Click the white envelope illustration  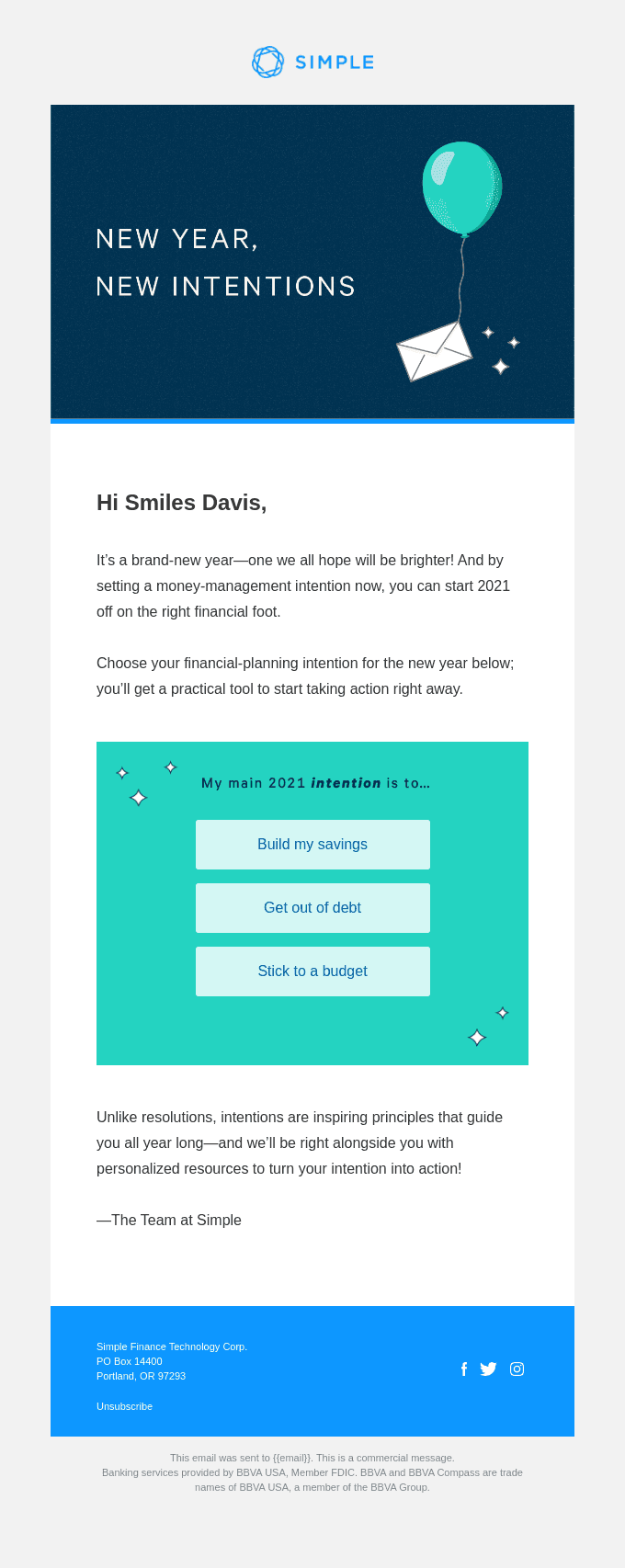(x=434, y=350)
